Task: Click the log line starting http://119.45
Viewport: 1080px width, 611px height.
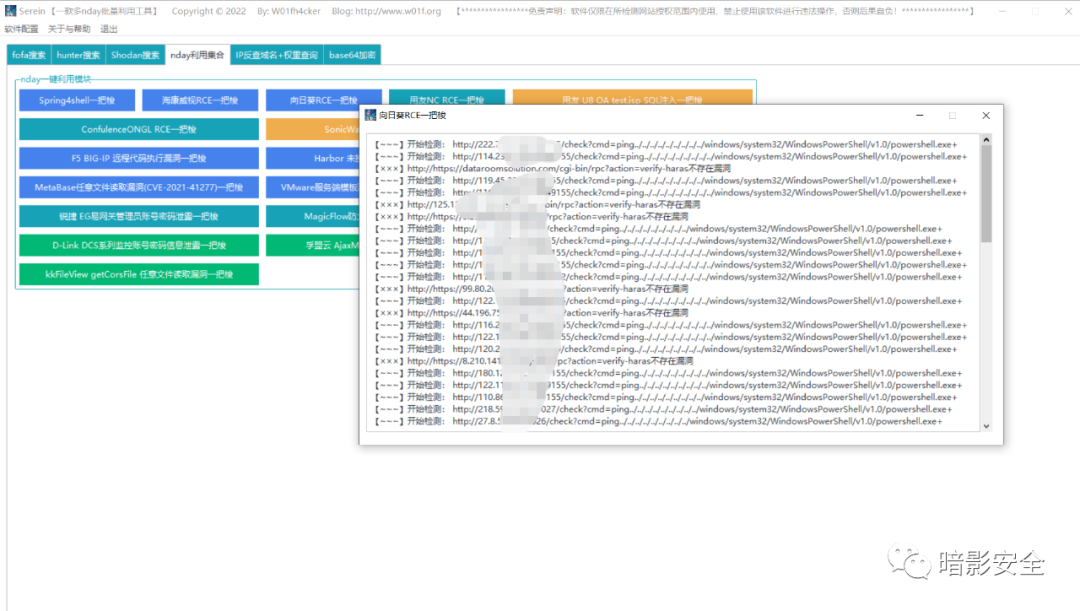Action: coord(665,180)
